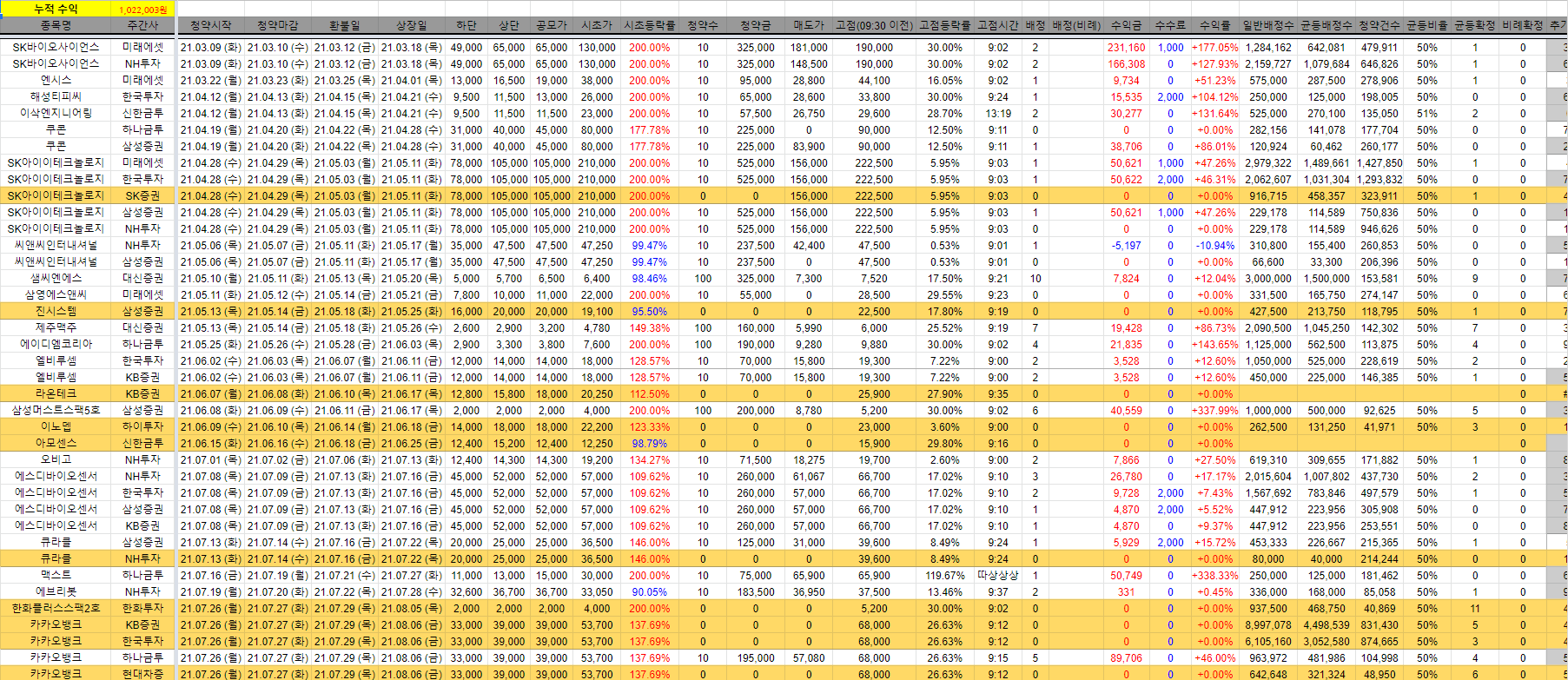Click the highlighted 이노뎁 name cell
The image size is (1568, 680).
coord(56,426)
